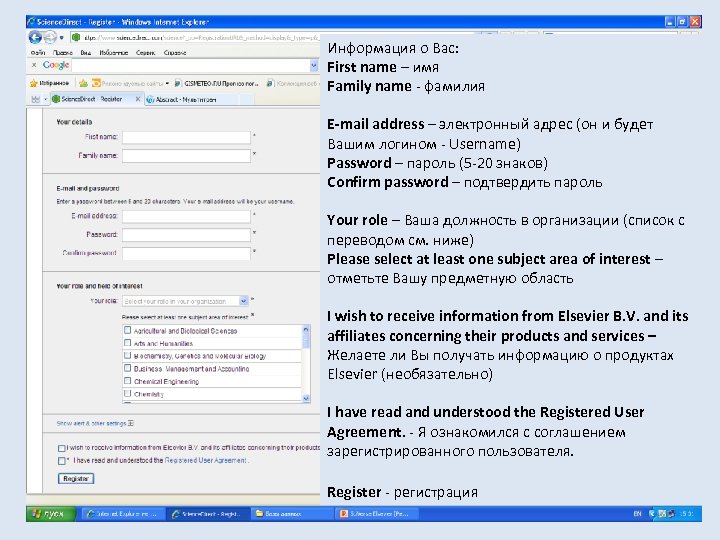
Task: Open the folder window taskbar item
Action: click(291, 514)
